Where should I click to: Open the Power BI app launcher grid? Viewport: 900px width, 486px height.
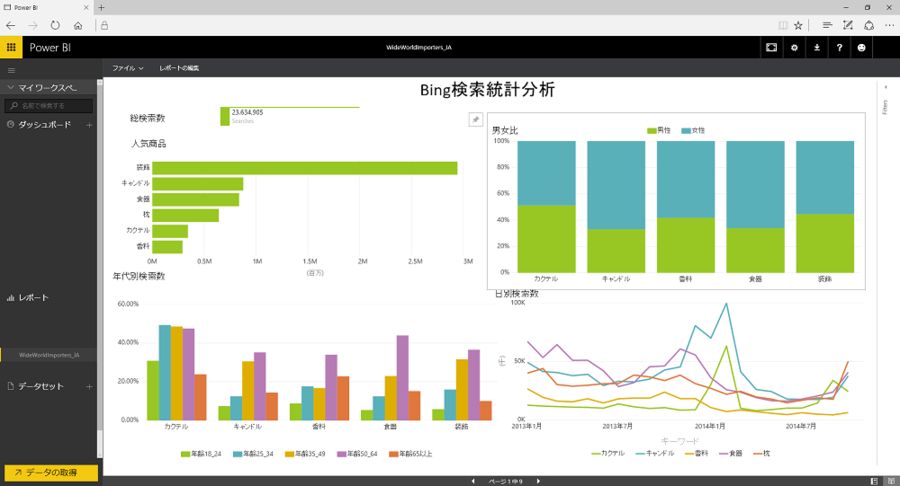point(11,47)
